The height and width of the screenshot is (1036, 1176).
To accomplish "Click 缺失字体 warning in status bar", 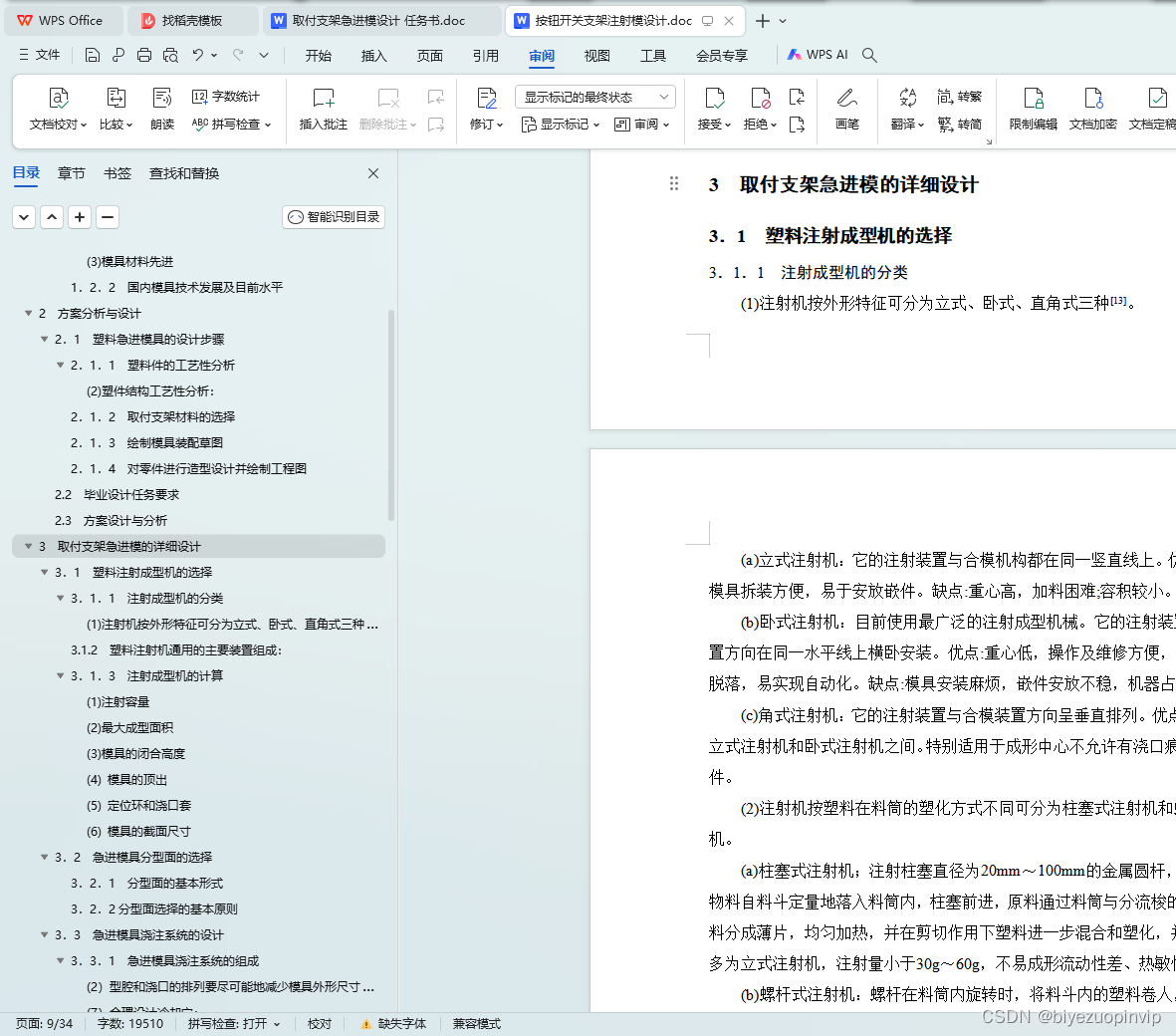I will click(x=393, y=1024).
